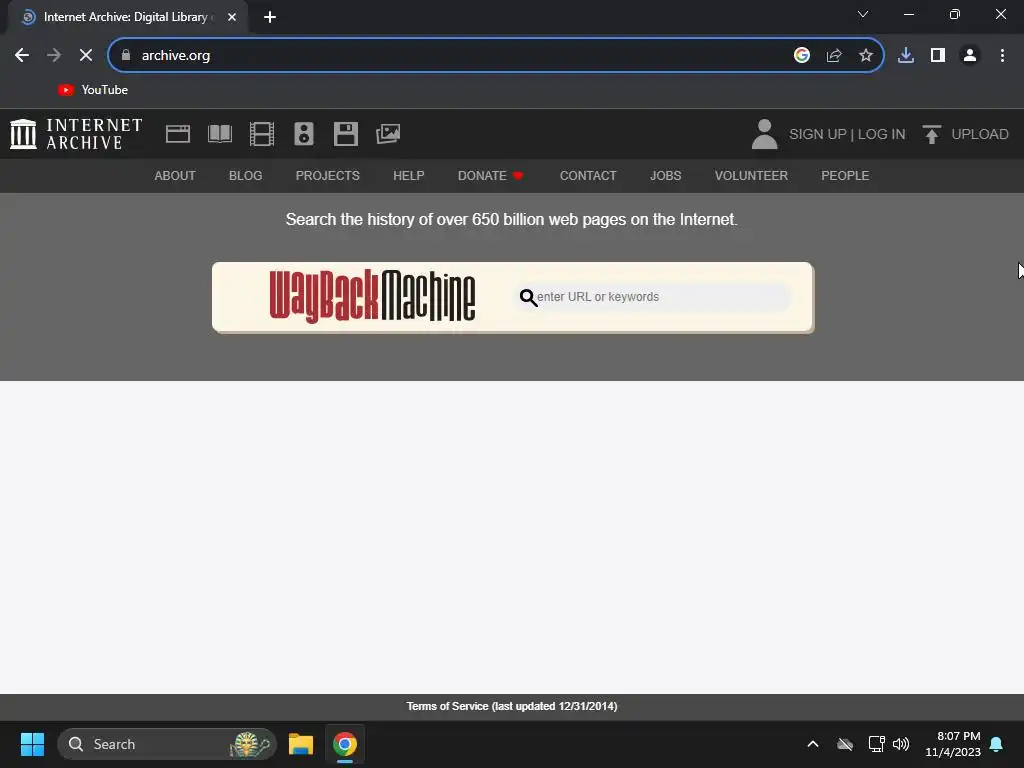Click the SIGN UP link
The width and height of the screenshot is (1024, 768).
click(x=818, y=134)
